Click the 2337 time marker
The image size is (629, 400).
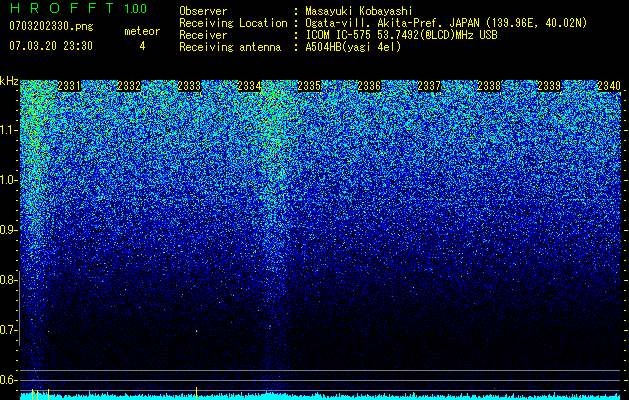click(x=429, y=86)
